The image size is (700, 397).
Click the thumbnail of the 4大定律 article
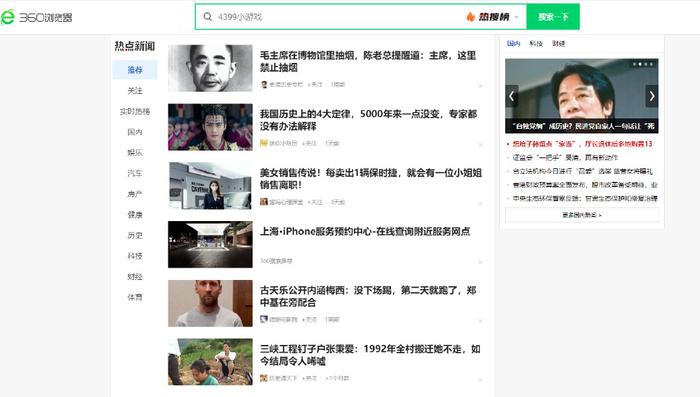point(210,127)
